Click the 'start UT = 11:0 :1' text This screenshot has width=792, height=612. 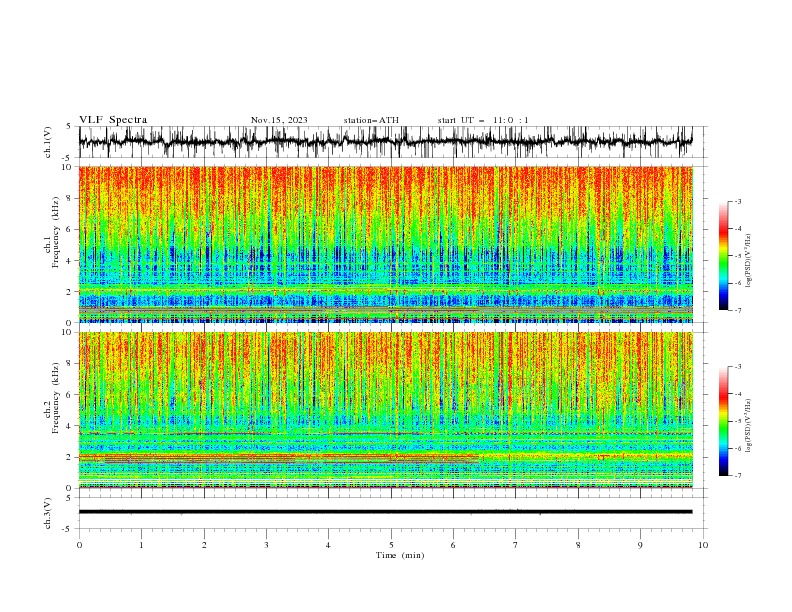[x=483, y=120]
